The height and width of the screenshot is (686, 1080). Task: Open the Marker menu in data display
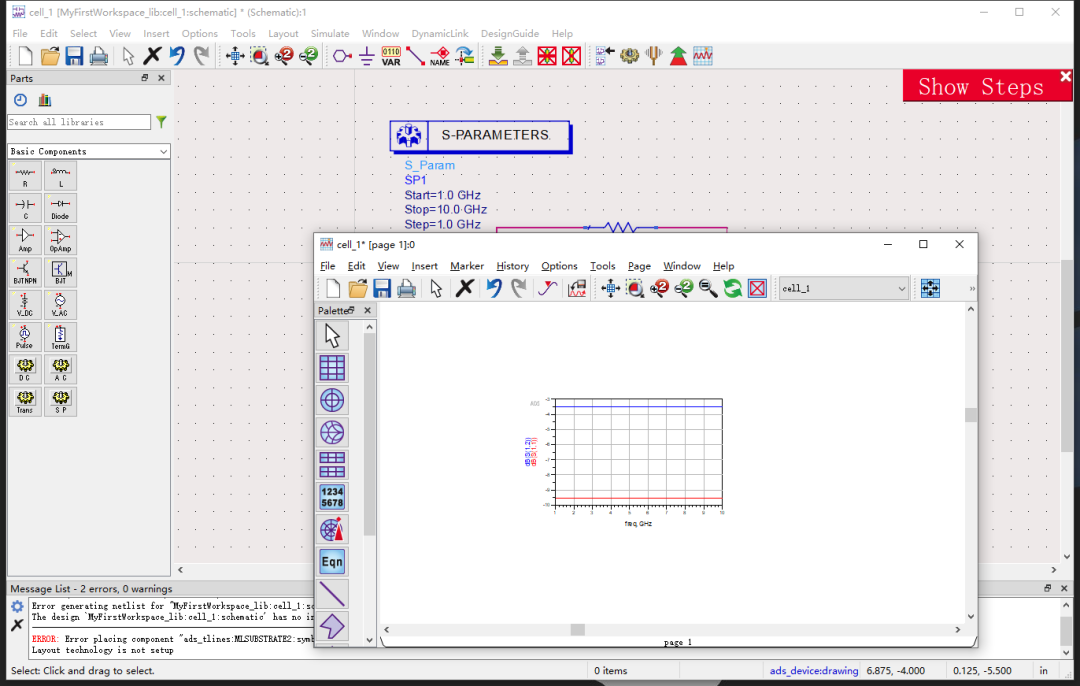click(467, 266)
